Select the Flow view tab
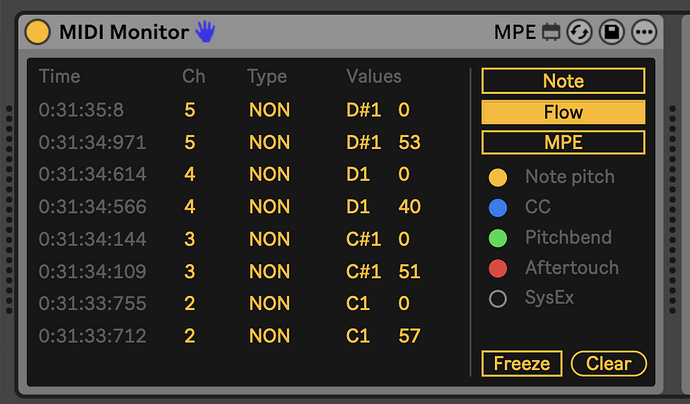This screenshot has width=690, height=404. [563, 111]
